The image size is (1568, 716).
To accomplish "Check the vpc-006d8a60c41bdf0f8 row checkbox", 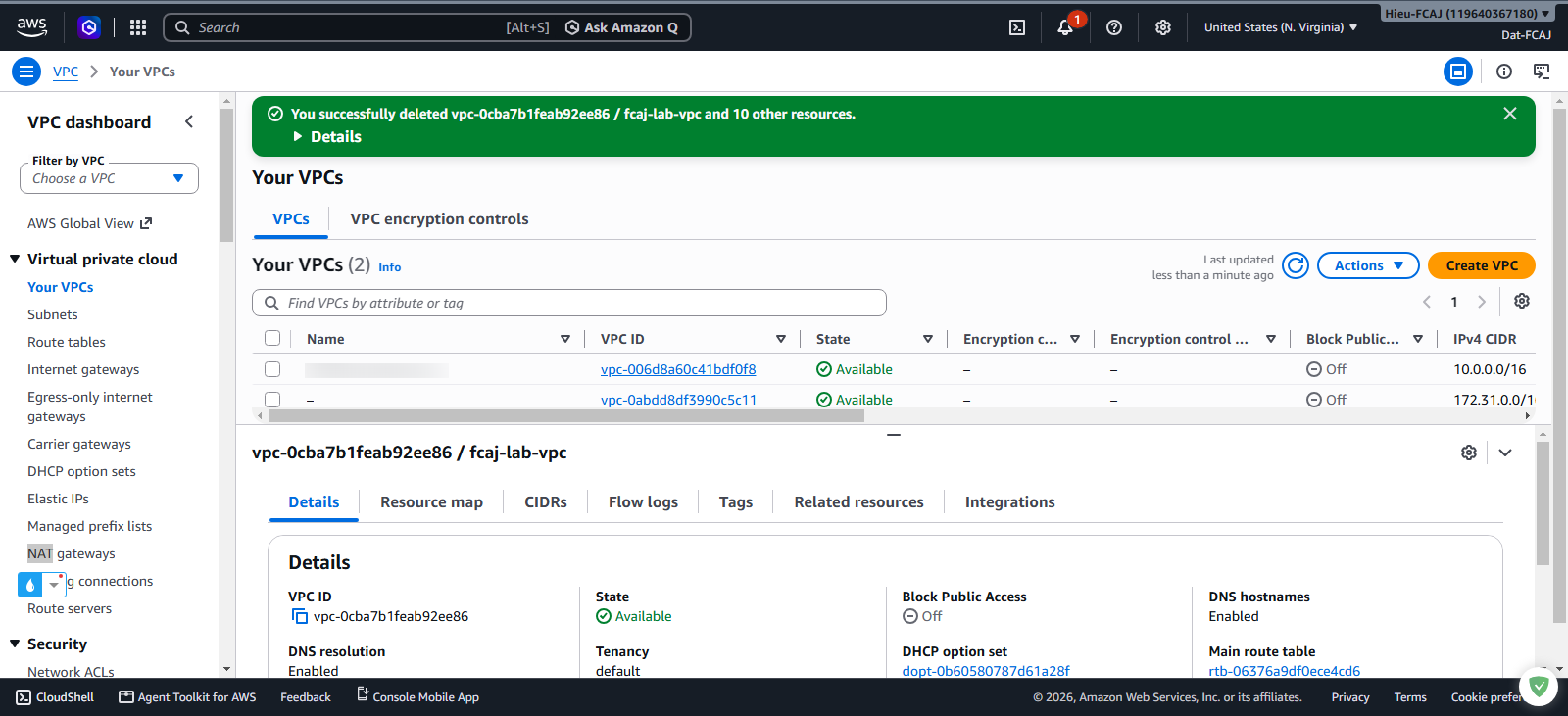I will pos(272,369).
